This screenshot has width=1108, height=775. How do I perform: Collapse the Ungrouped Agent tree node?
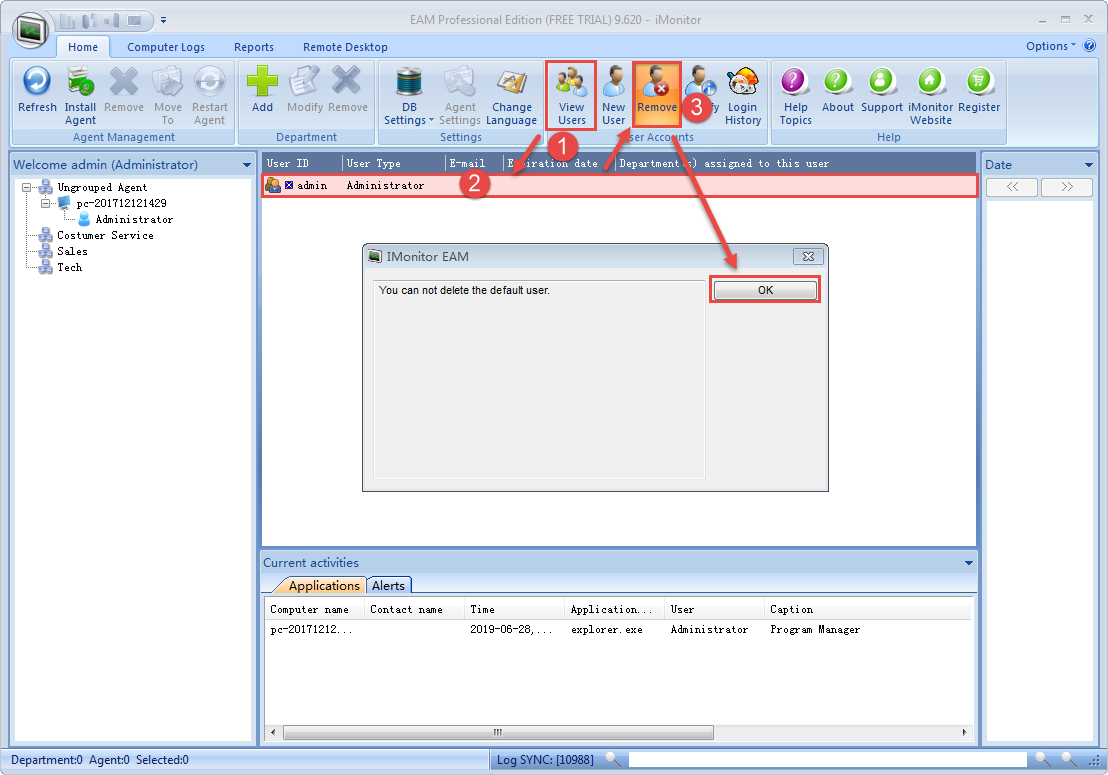coord(26,187)
